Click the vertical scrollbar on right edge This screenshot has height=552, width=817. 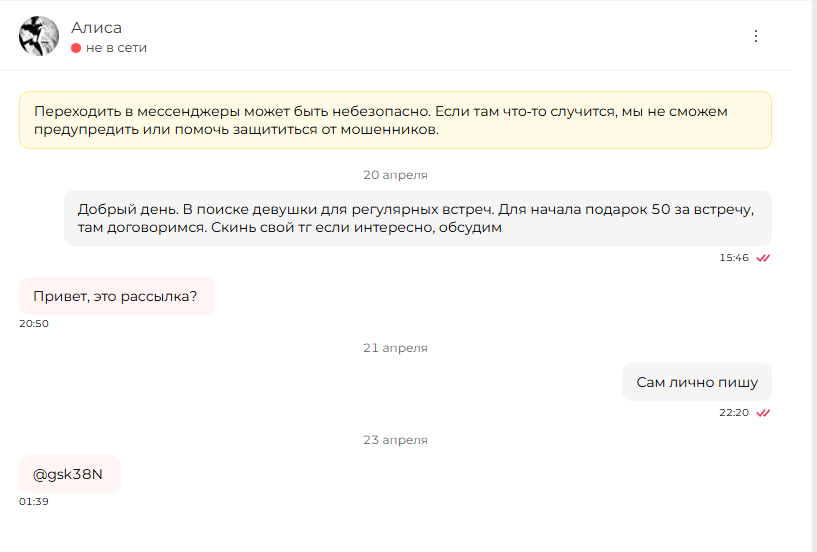click(x=814, y=276)
